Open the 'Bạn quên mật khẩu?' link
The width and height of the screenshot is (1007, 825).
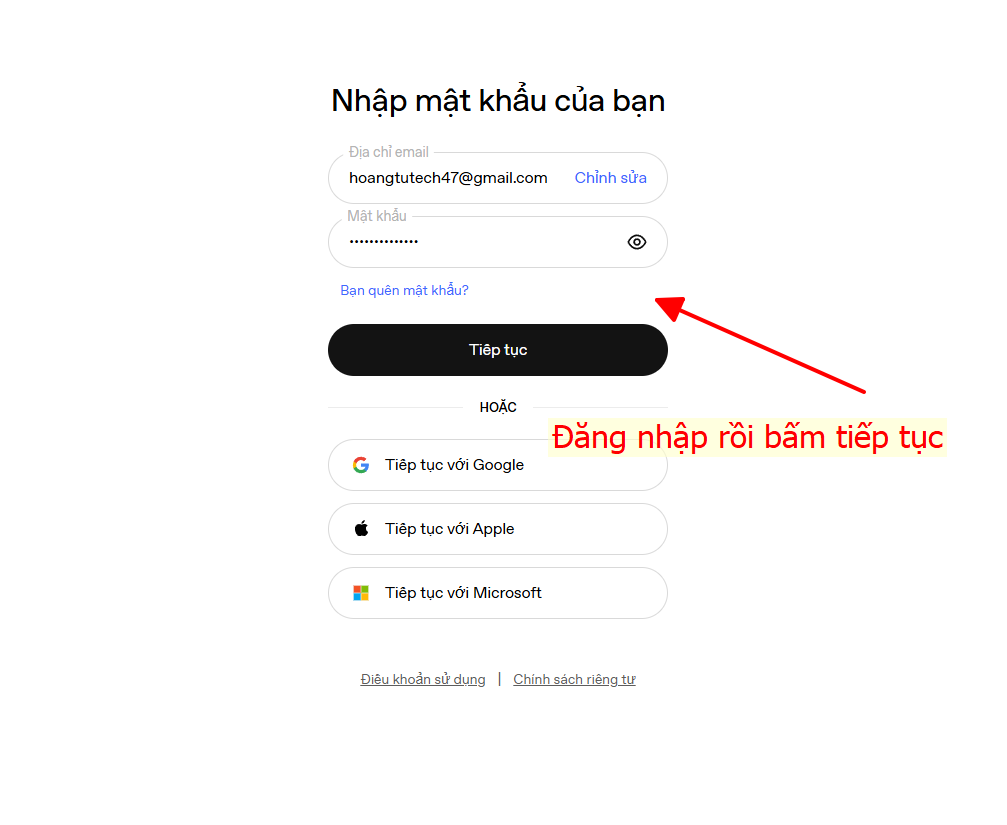404,291
